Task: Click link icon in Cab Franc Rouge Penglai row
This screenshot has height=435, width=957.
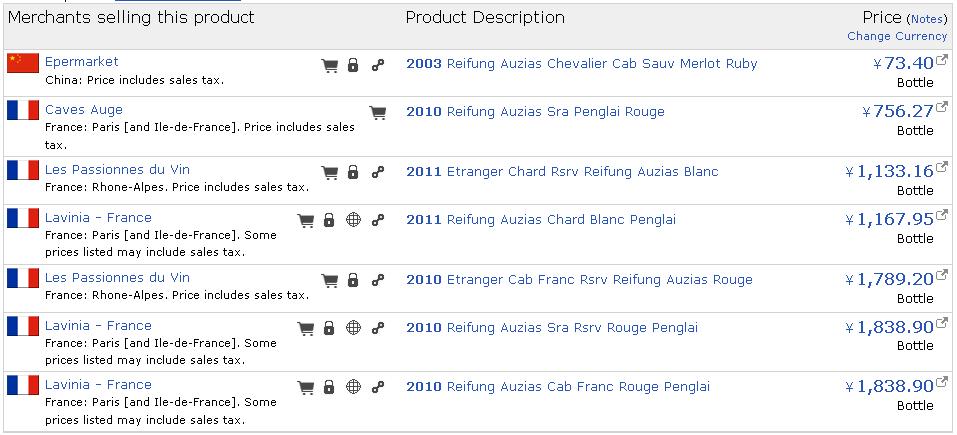Action: [377, 387]
